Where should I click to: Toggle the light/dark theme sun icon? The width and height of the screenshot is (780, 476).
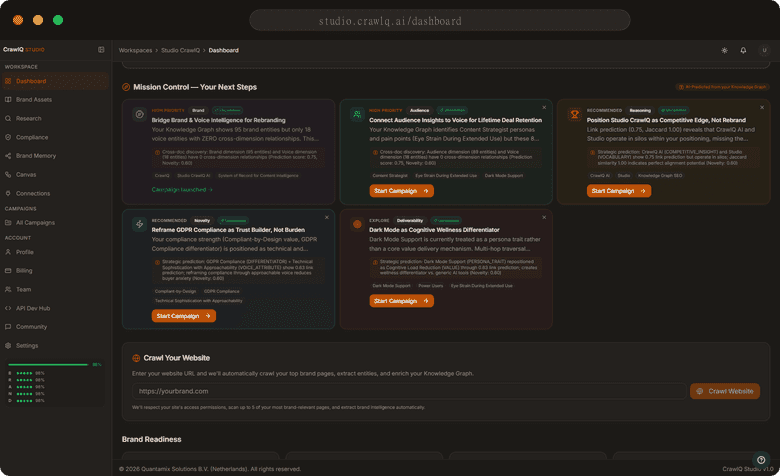[725, 50]
